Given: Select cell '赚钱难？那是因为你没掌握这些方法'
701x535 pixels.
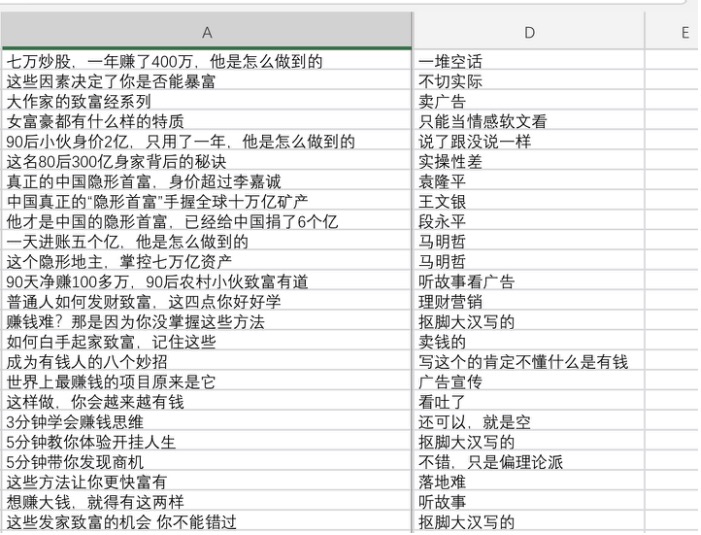Looking at the screenshot, I should pos(207,321).
